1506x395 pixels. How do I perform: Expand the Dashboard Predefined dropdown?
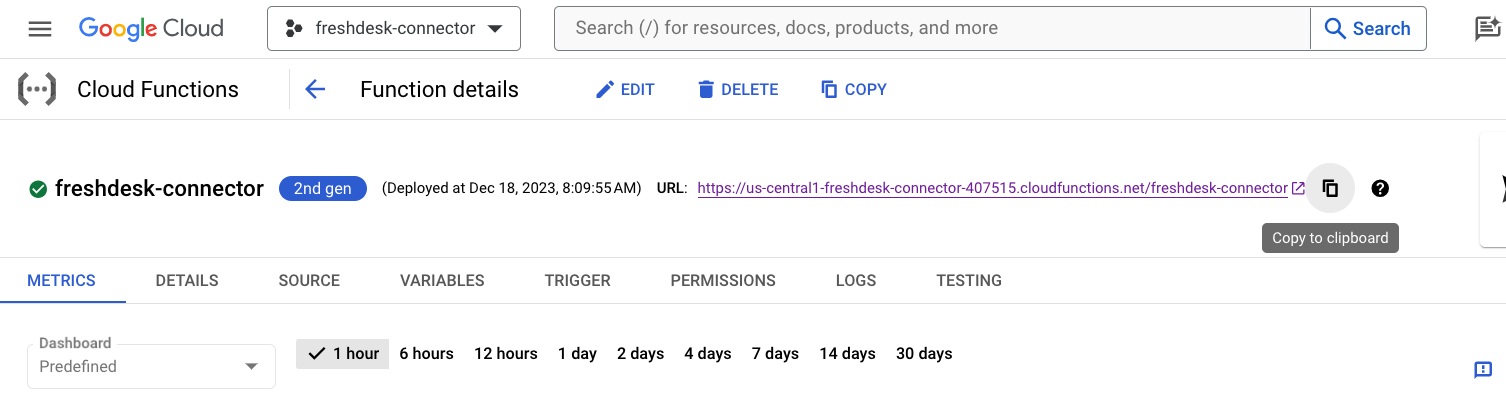[151, 366]
